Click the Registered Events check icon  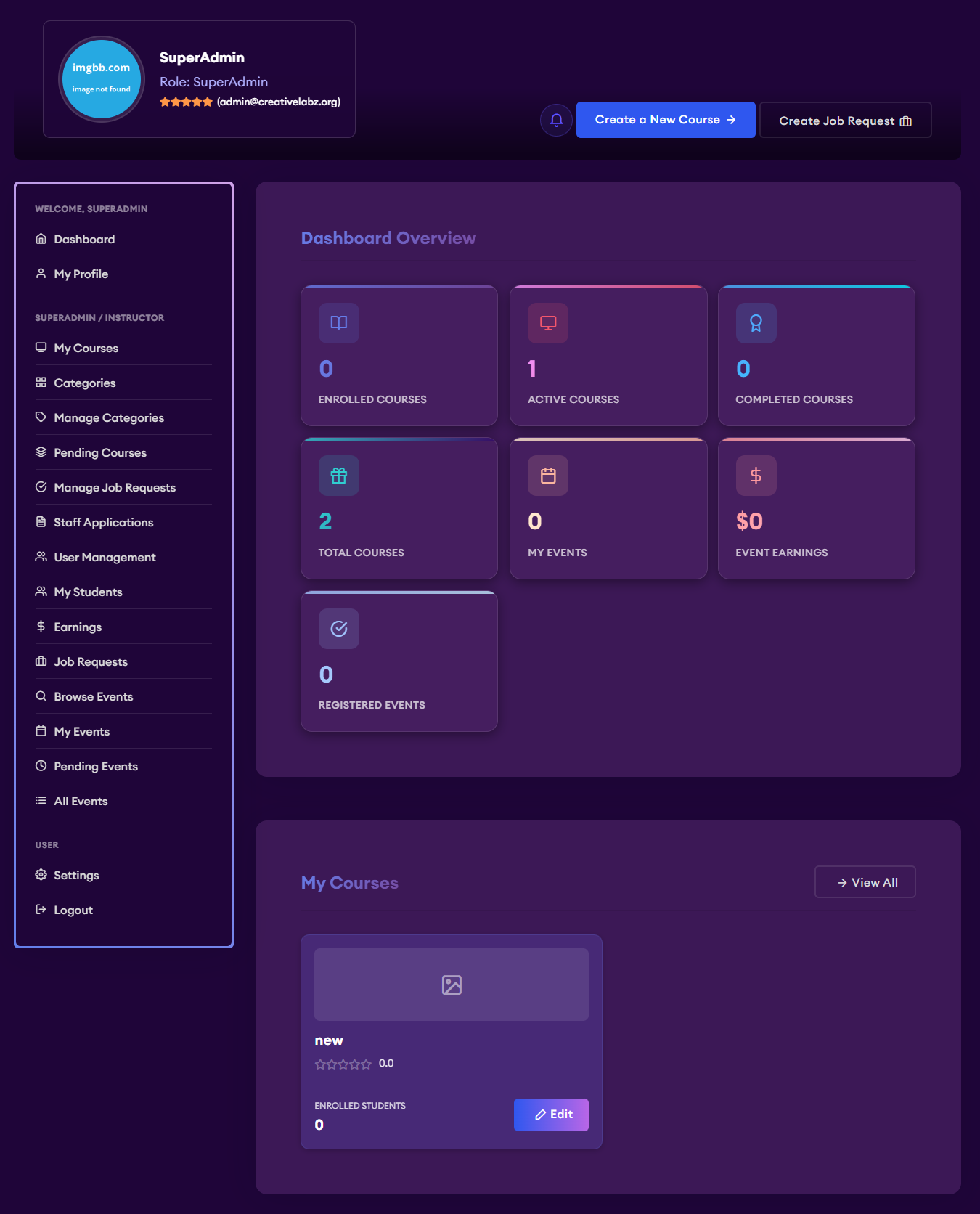339,629
